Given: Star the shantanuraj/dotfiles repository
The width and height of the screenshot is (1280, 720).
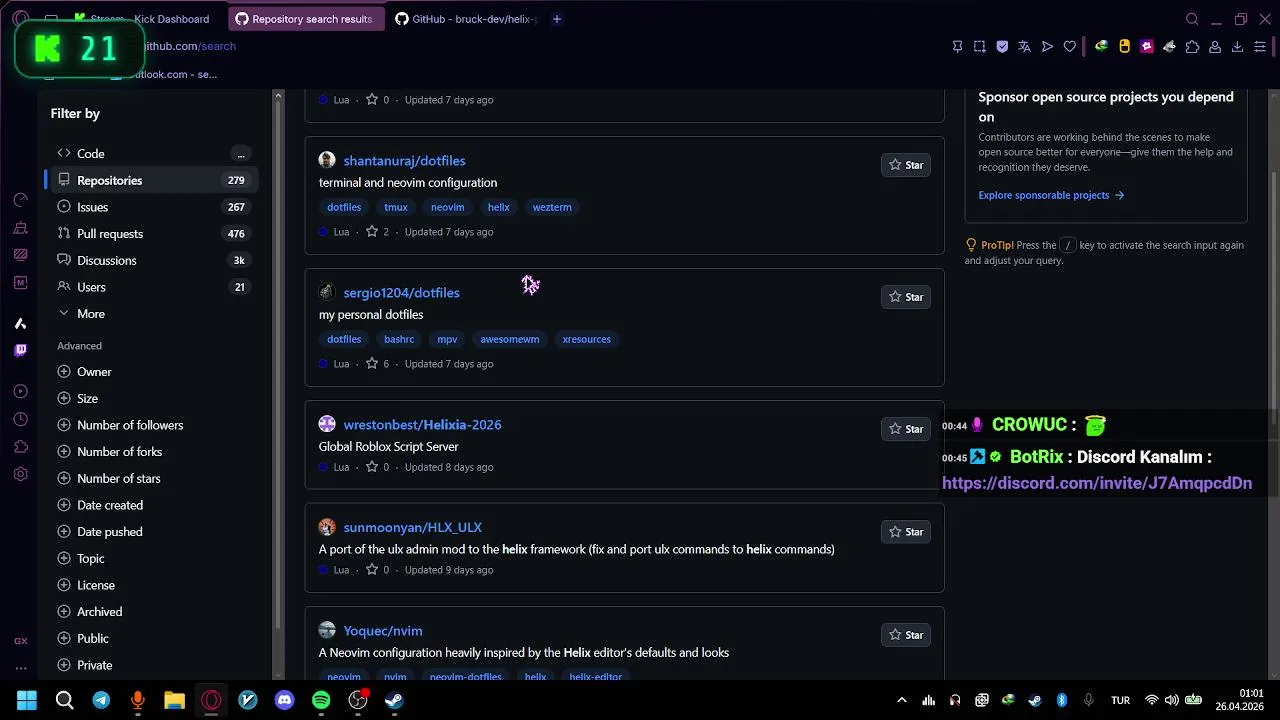Looking at the screenshot, I should pos(906,165).
